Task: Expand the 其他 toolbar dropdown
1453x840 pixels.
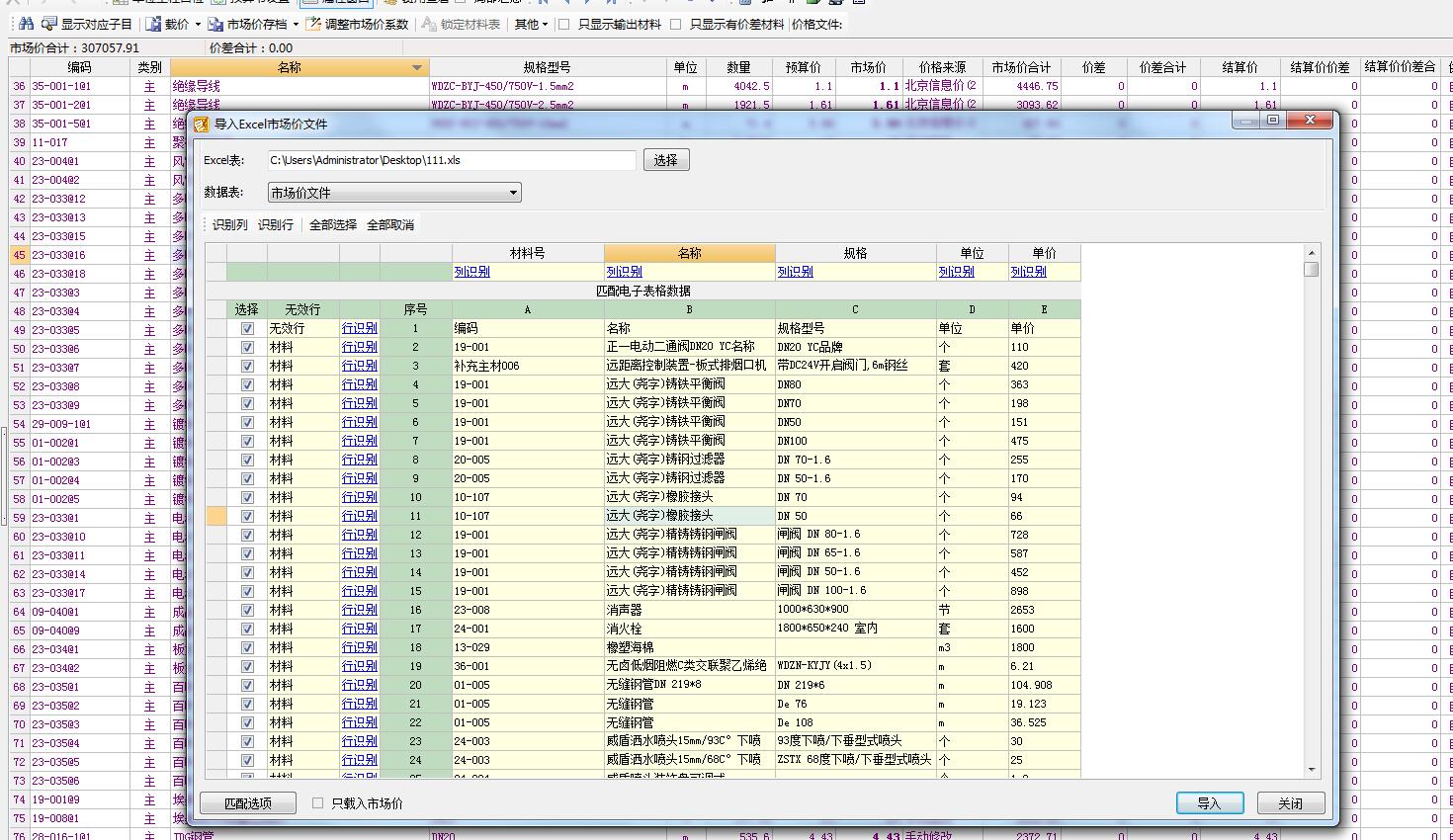Action: (x=531, y=24)
